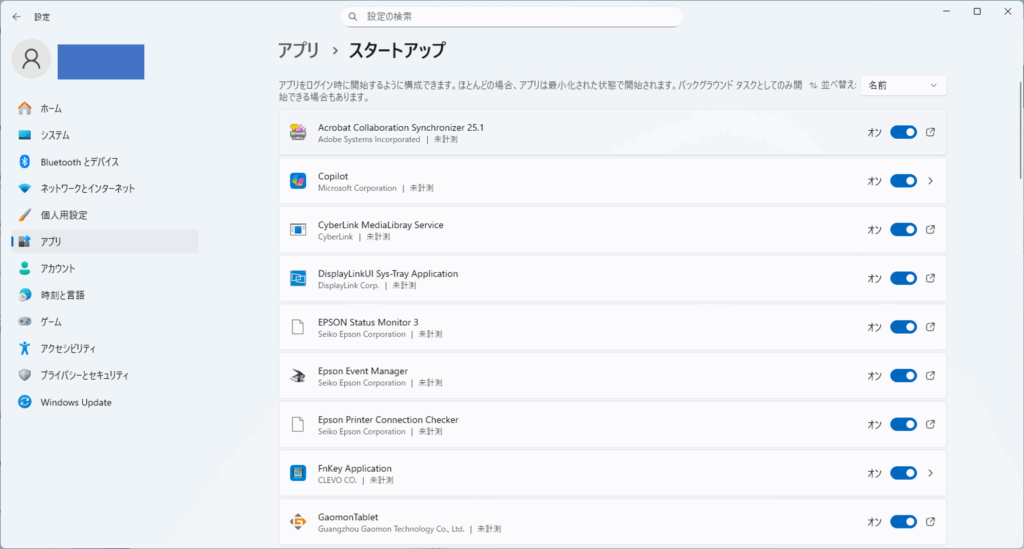This screenshot has height=549, width=1024.
Task: Expand FnKey Application details chevron
Action: pyautogui.click(x=930, y=473)
